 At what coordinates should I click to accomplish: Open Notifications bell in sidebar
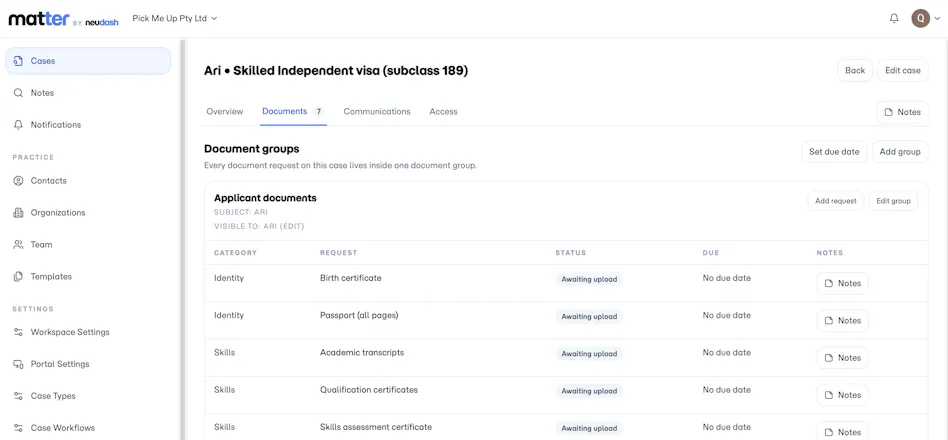[x=18, y=125]
